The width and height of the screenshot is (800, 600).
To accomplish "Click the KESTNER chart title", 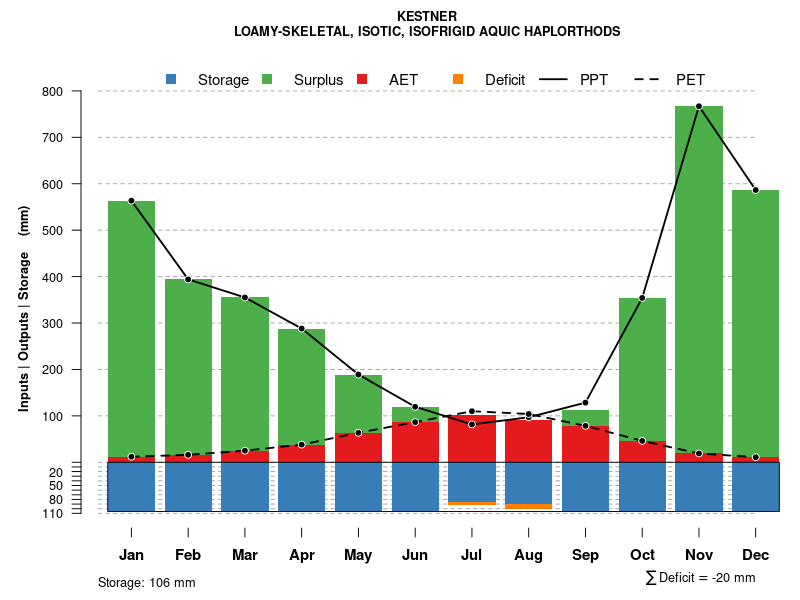I will pos(427,16).
